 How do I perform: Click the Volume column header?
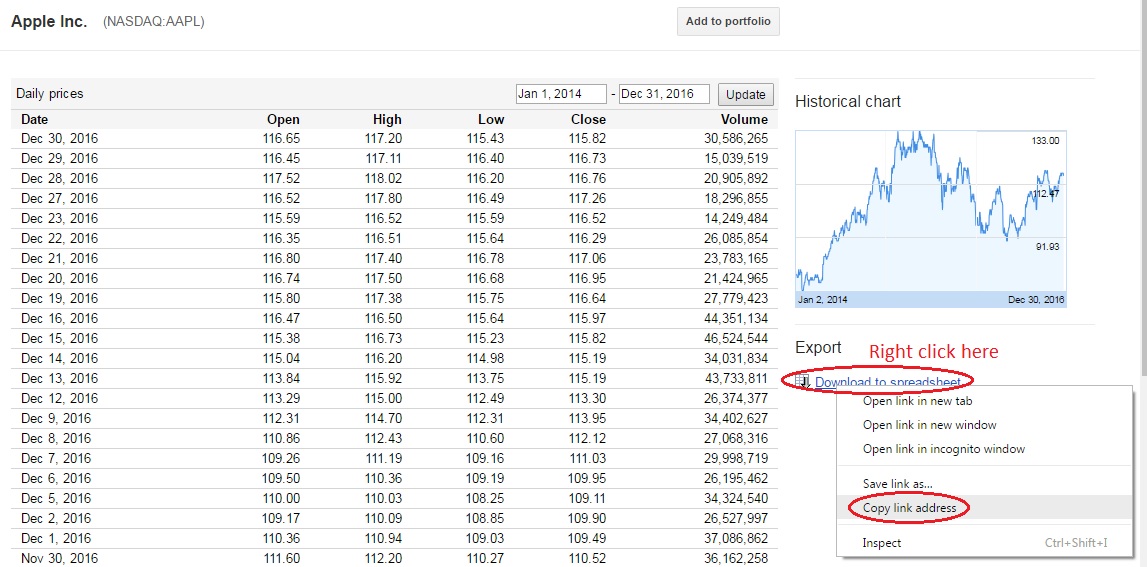coord(744,120)
